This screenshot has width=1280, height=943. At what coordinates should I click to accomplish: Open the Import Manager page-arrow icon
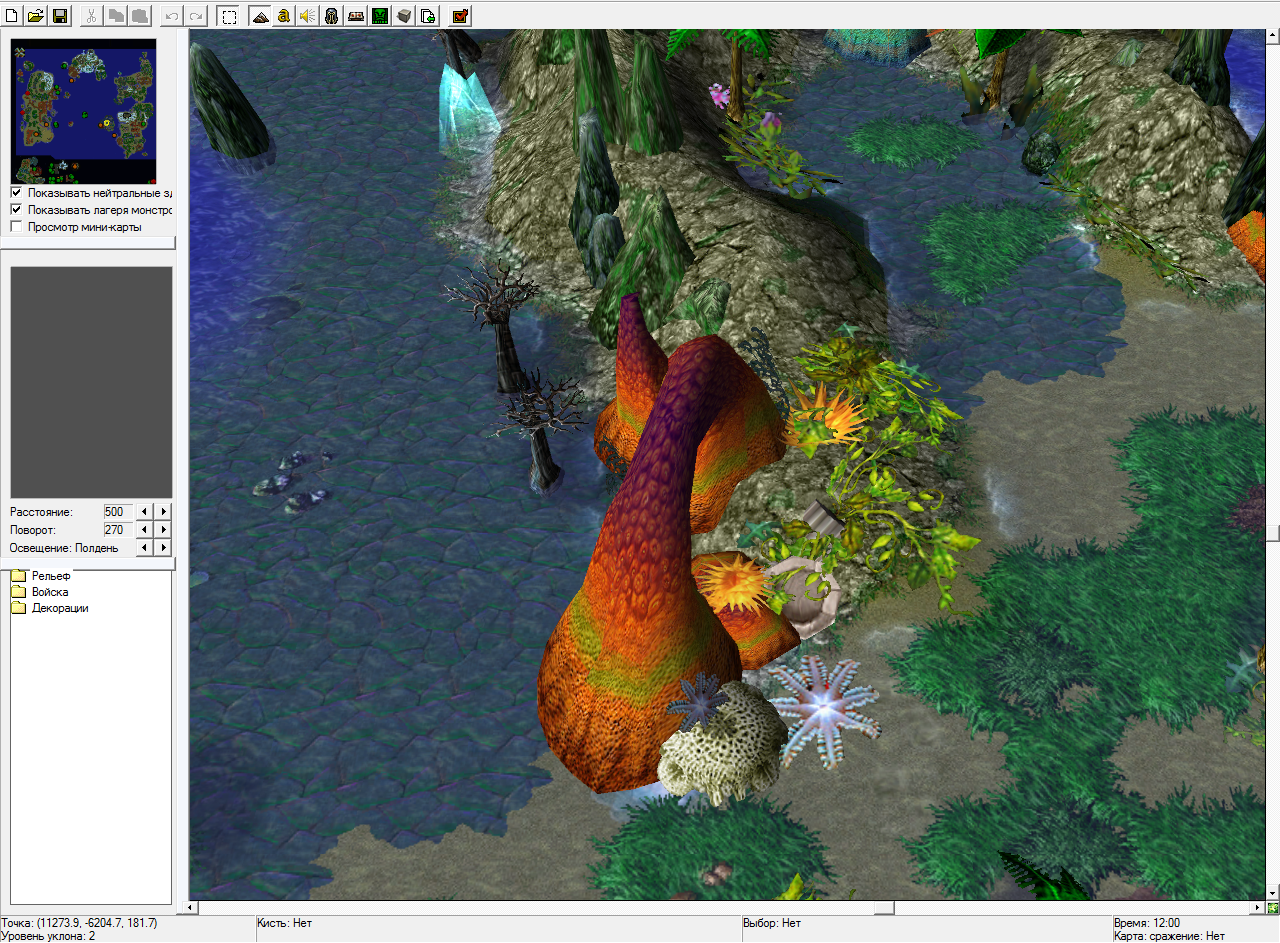point(428,16)
